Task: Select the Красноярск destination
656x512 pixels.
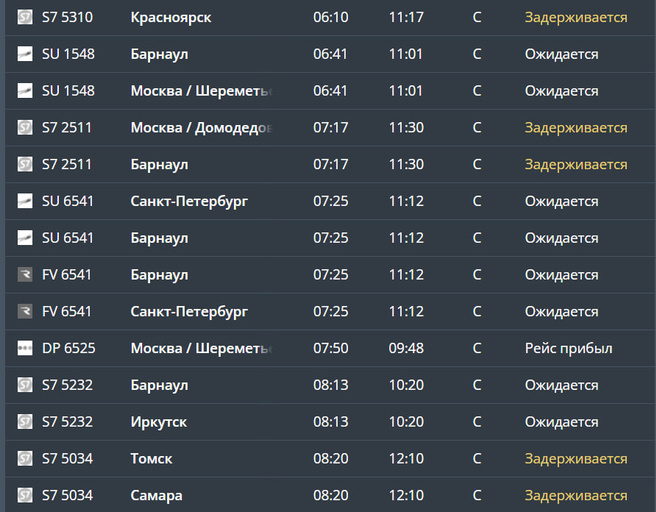Action: [171, 17]
